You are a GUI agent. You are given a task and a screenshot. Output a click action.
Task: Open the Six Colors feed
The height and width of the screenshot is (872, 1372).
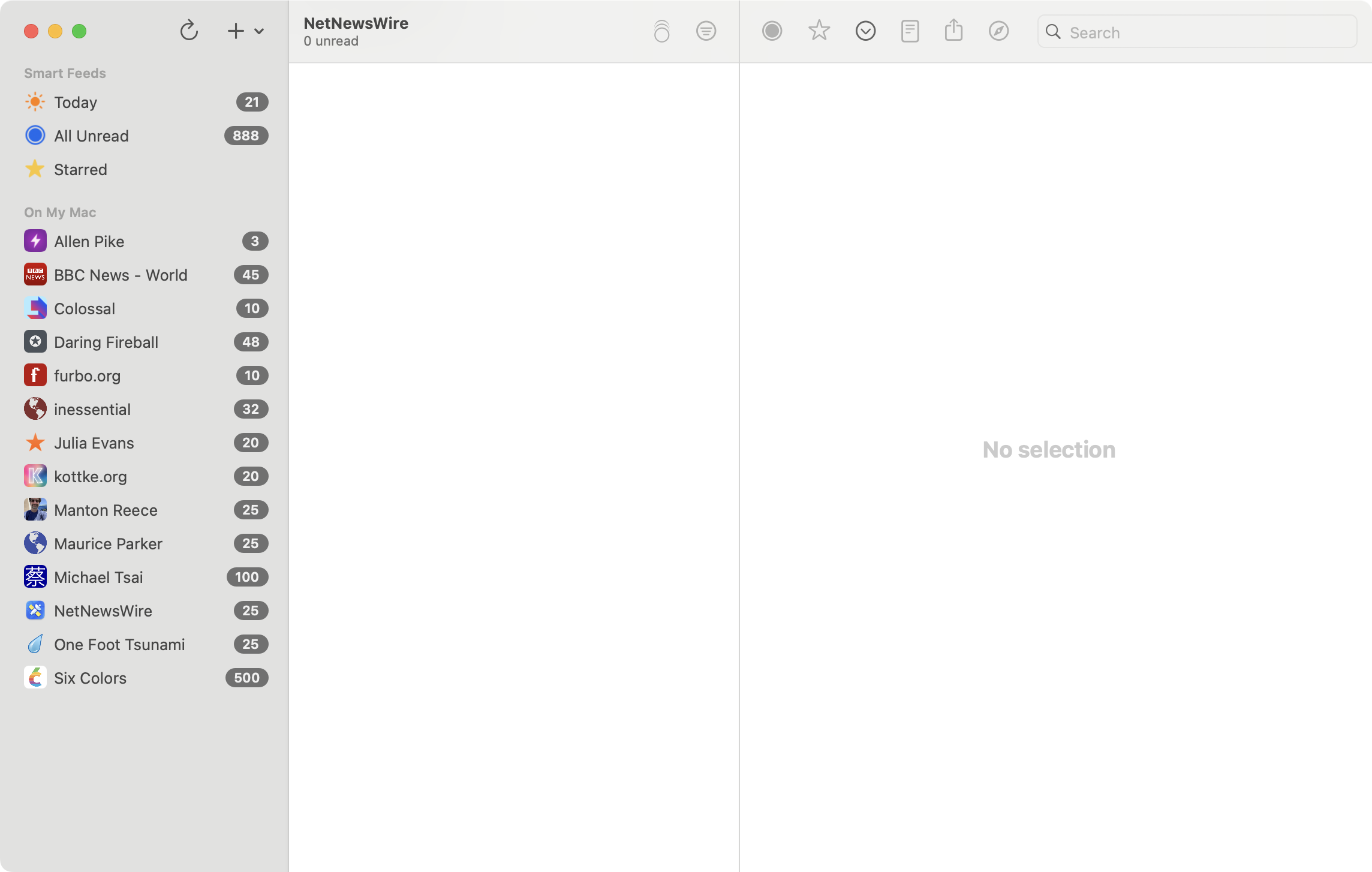[90, 678]
